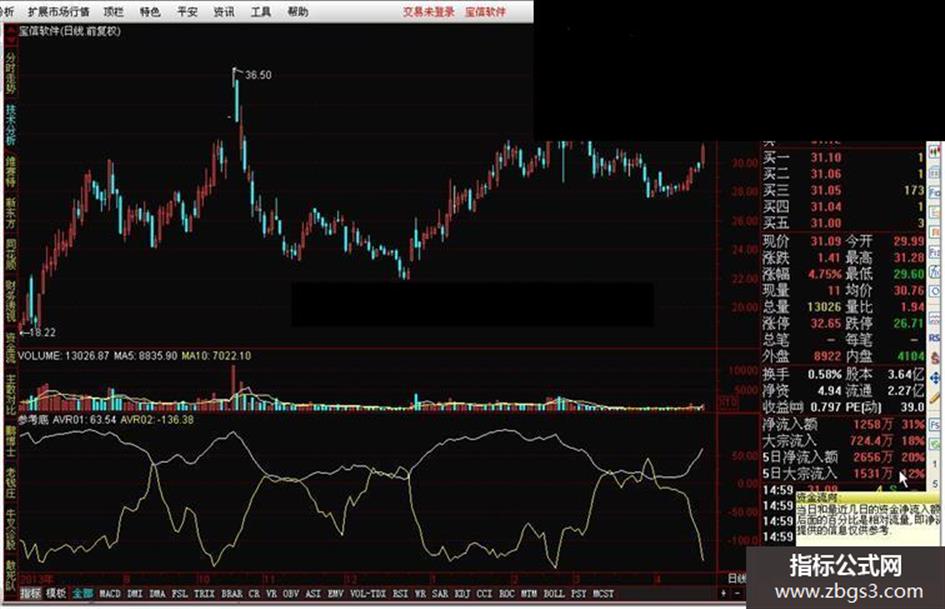Select the 模板 tab in bottom bar
The image size is (945, 609).
pyautogui.click(x=57, y=593)
